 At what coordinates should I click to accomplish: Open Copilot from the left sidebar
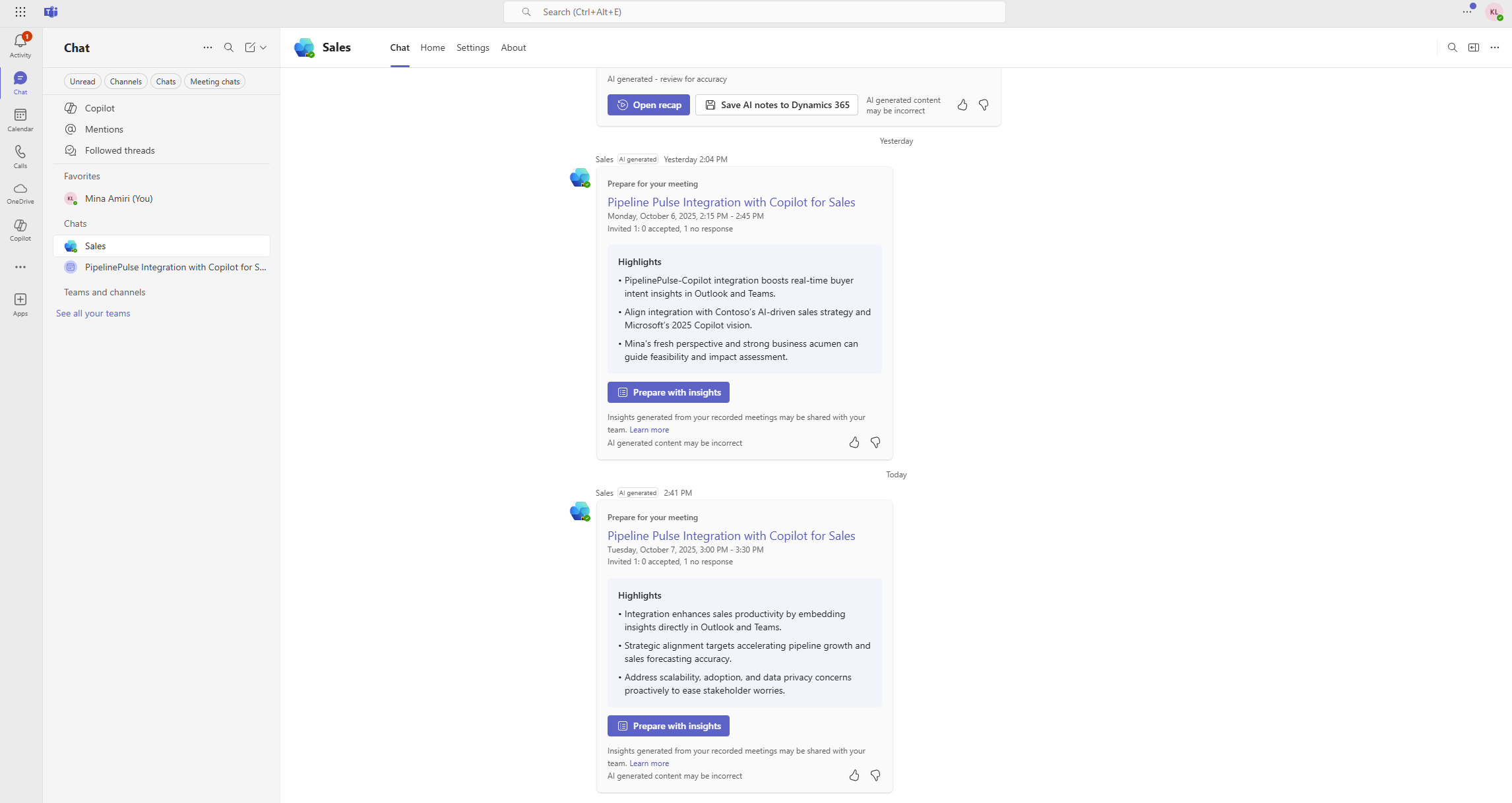(x=20, y=229)
